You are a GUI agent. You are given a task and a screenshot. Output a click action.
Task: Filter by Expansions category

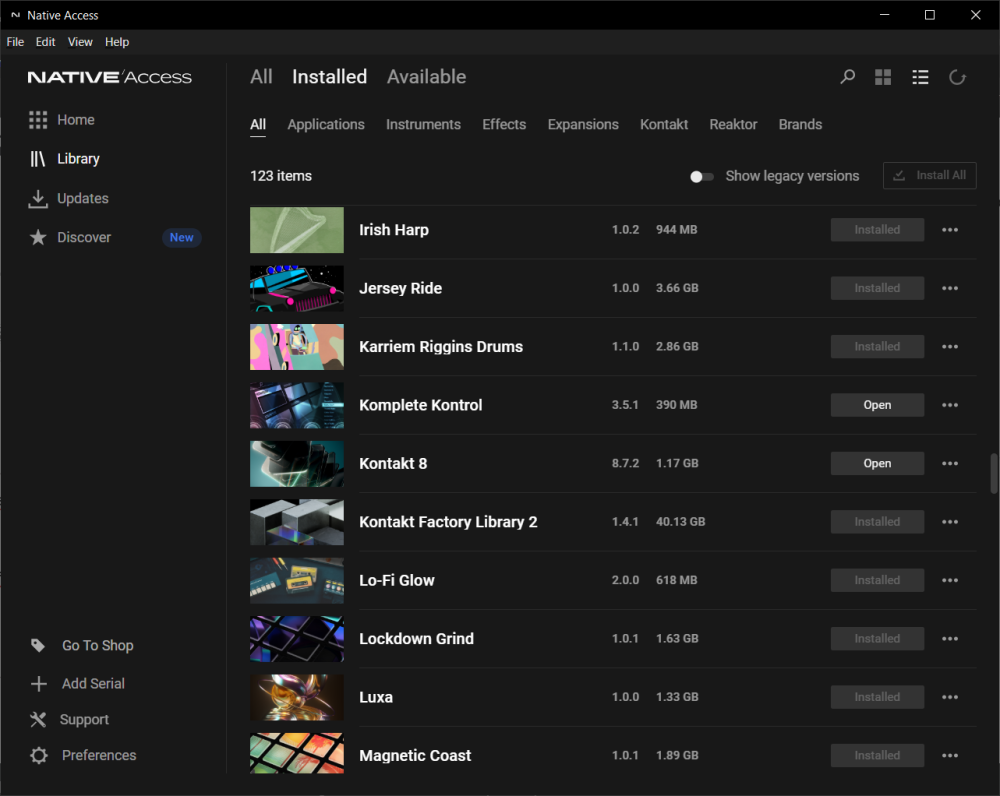coord(583,124)
